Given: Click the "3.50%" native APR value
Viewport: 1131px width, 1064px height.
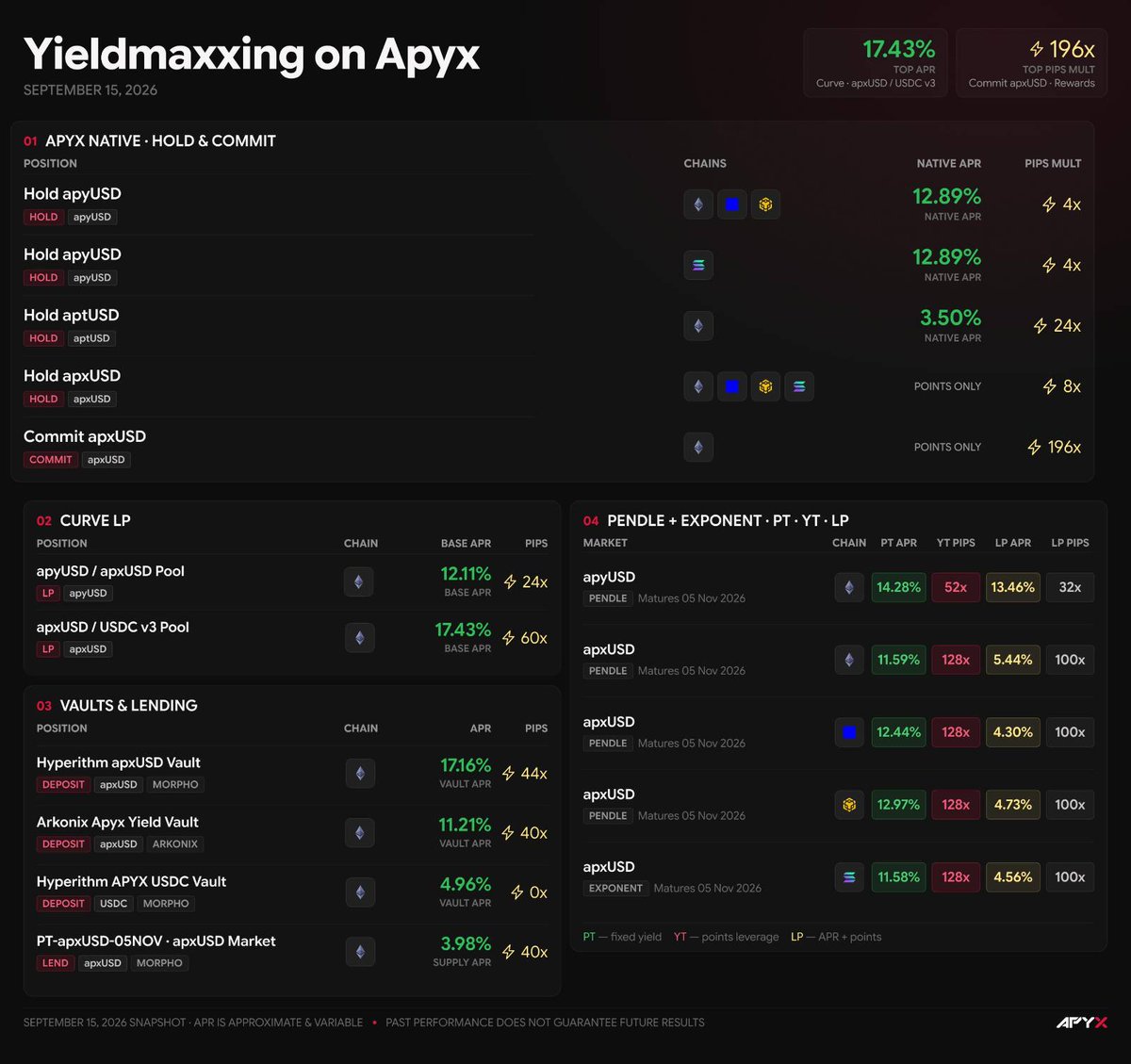Looking at the screenshot, I should (x=950, y=318).
